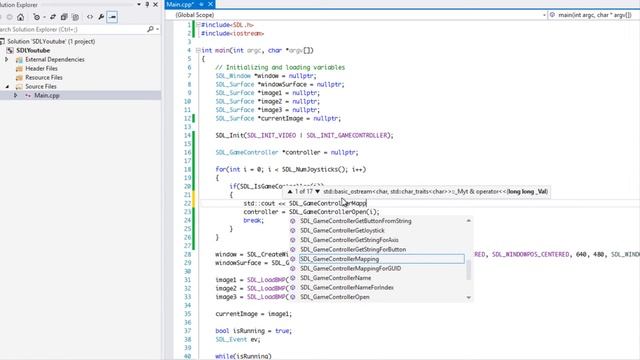Image resolution: width=640 pixels, height=360 pixels.
Task: Show previous overload in parameter tooltip
Action: coord(290,191)
